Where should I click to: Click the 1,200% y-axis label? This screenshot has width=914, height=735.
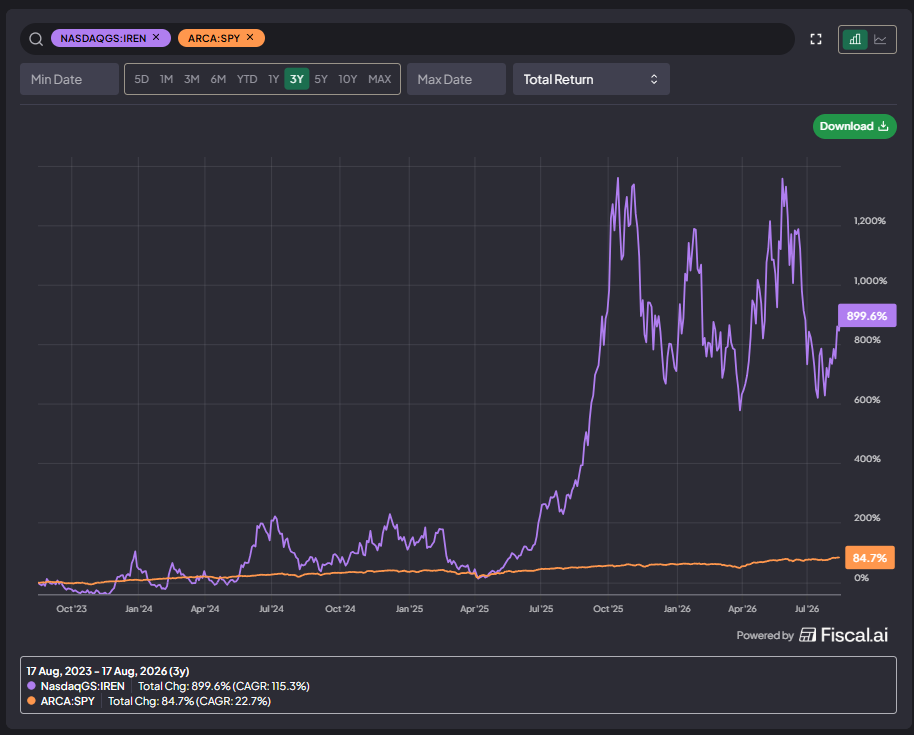tap(870, 220)
